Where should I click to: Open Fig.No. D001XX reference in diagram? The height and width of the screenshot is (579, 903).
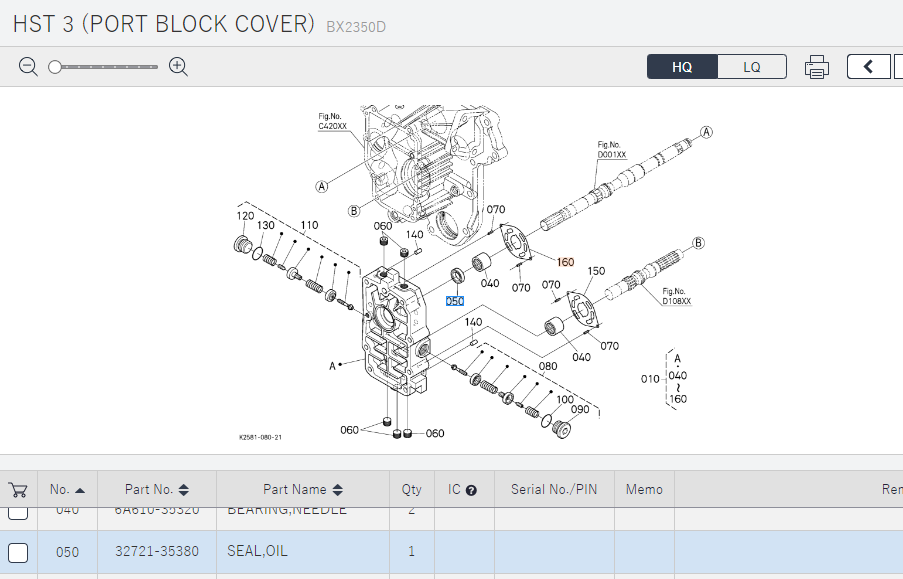click(612, 150)
